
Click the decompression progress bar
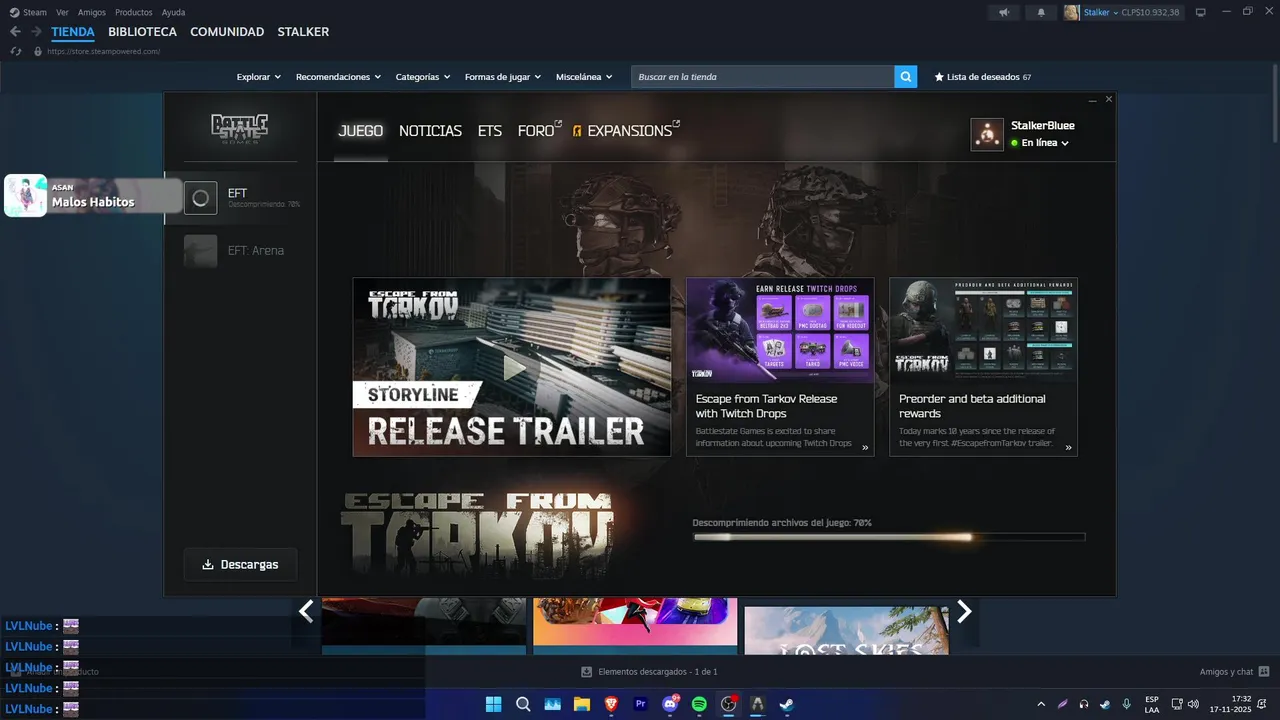coord(889,537)
